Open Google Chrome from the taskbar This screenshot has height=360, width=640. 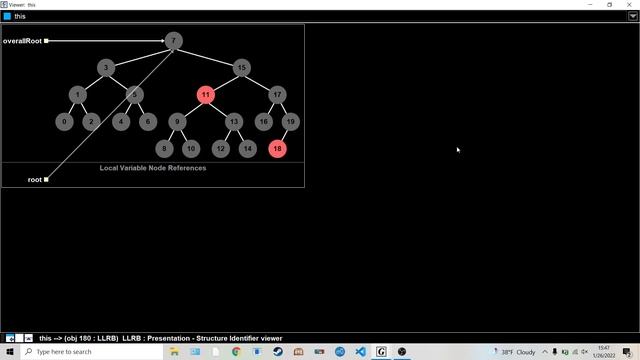coord(236,351)
